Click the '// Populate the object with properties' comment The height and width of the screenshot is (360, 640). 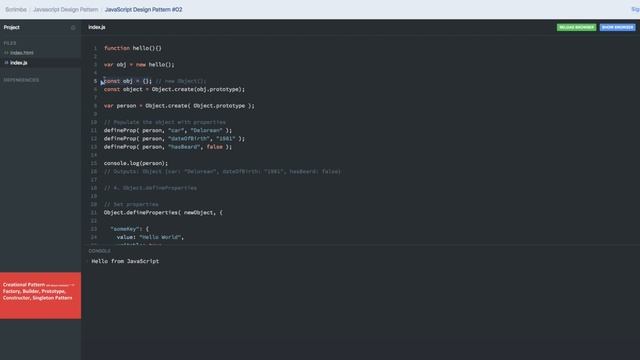tap(165, 122)
